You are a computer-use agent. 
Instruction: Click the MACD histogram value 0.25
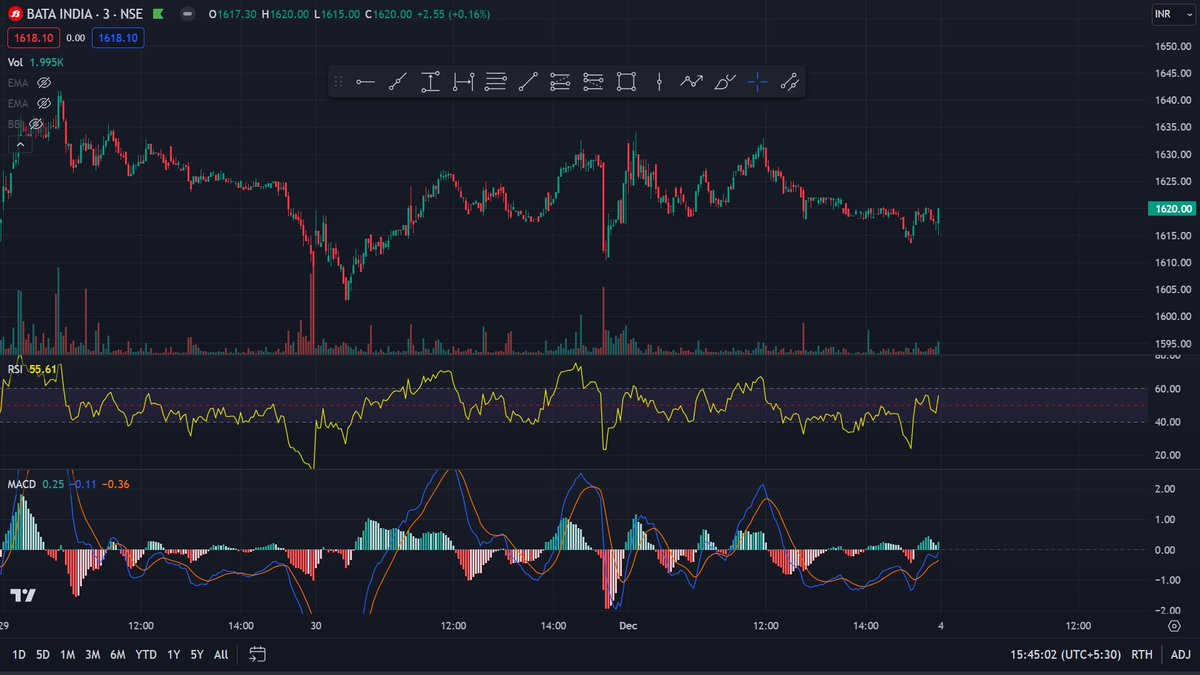(x=52, y=484)
